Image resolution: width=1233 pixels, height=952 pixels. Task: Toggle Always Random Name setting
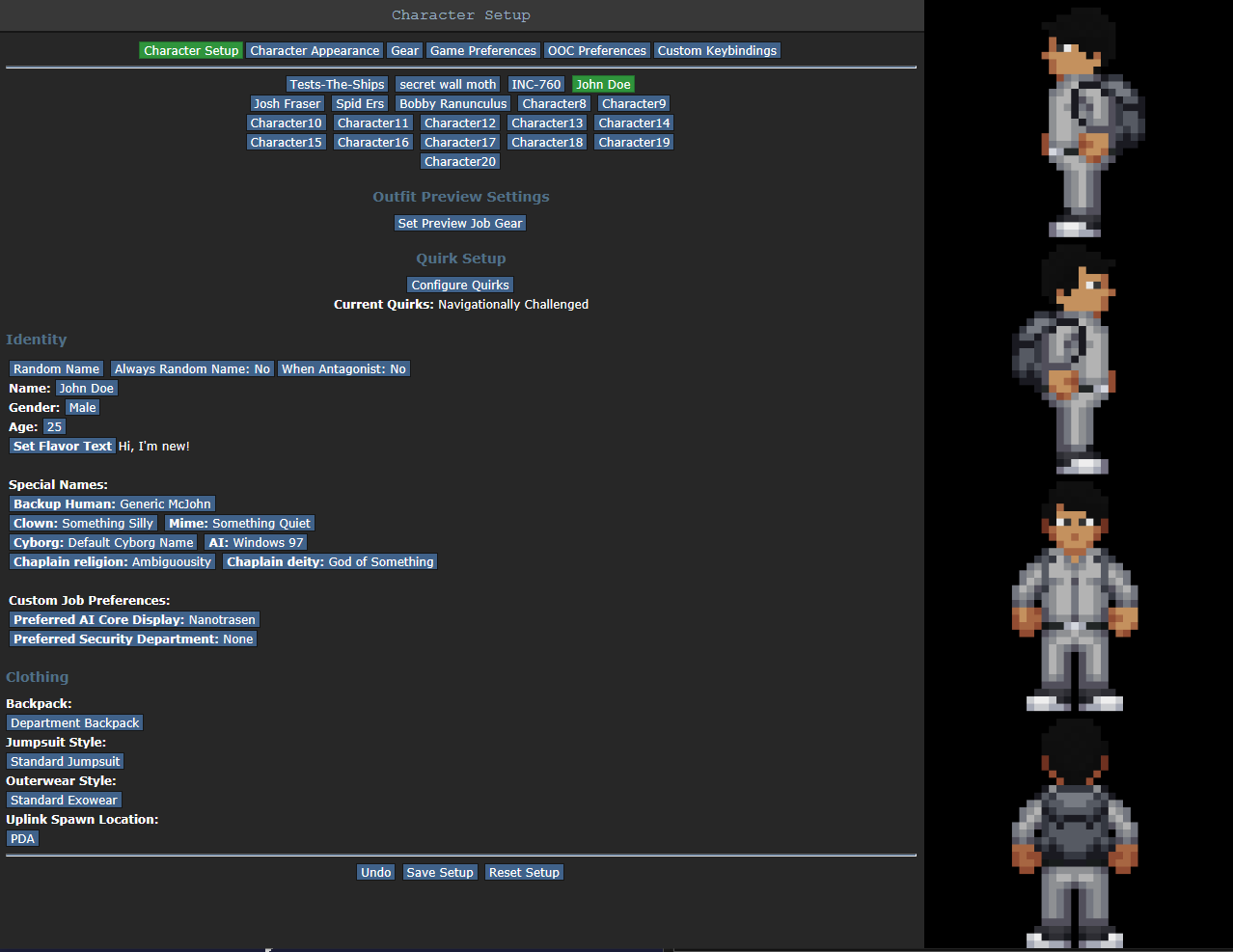(x=192, y=368)
